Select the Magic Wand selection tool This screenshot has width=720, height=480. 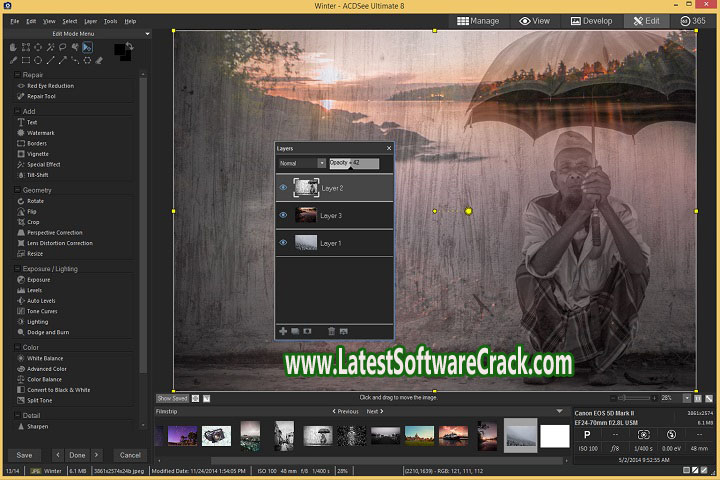click(x=50, y=47)
